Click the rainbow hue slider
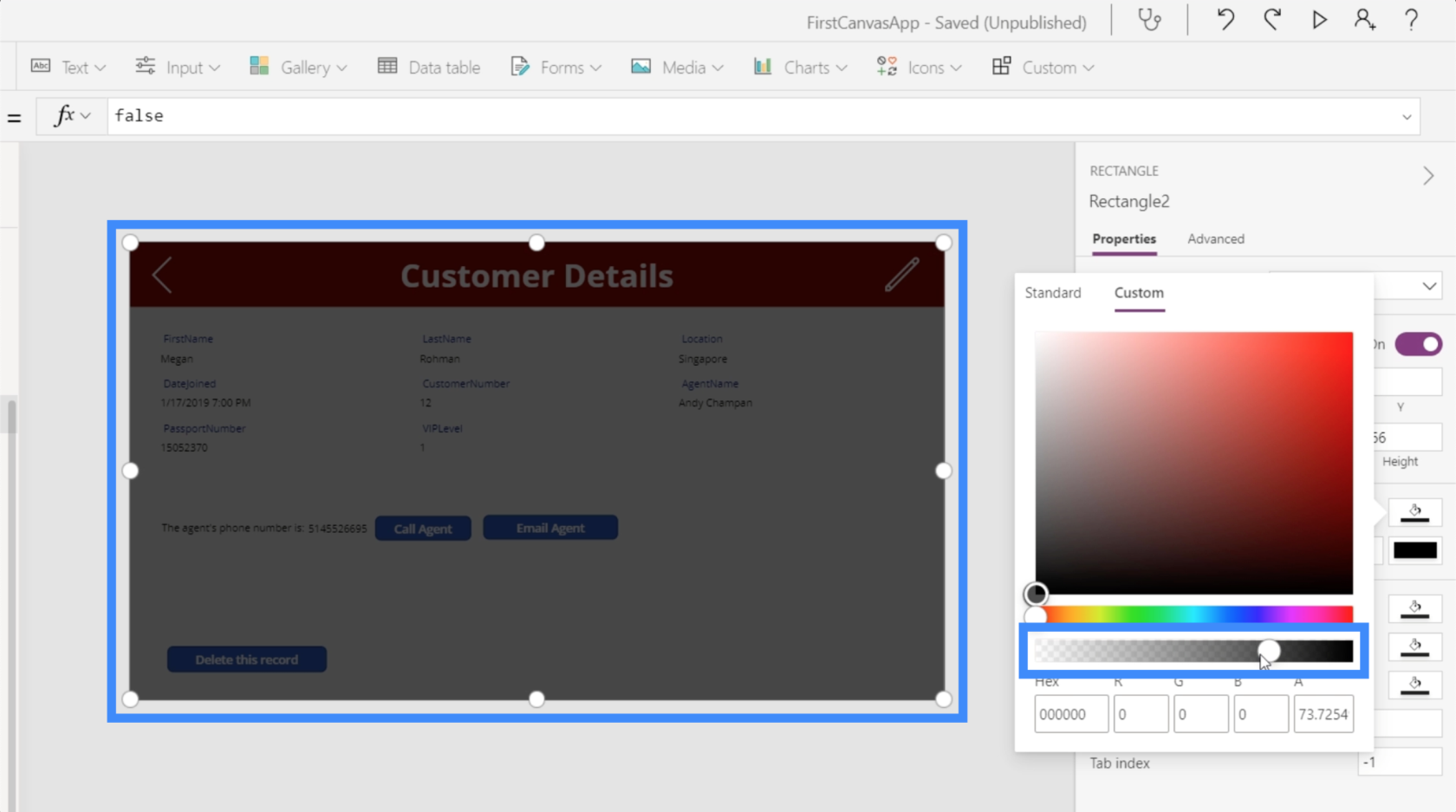 [x=1193, y=614]
